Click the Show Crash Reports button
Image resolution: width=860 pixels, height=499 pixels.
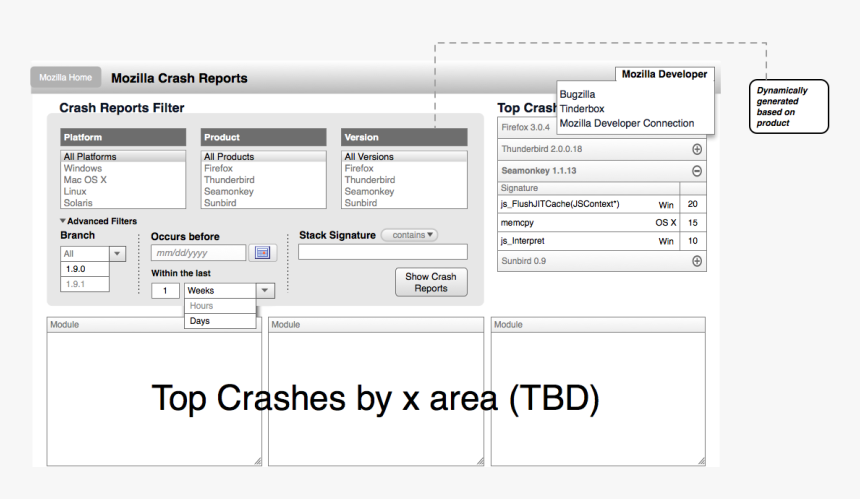[x=431, y=282]
